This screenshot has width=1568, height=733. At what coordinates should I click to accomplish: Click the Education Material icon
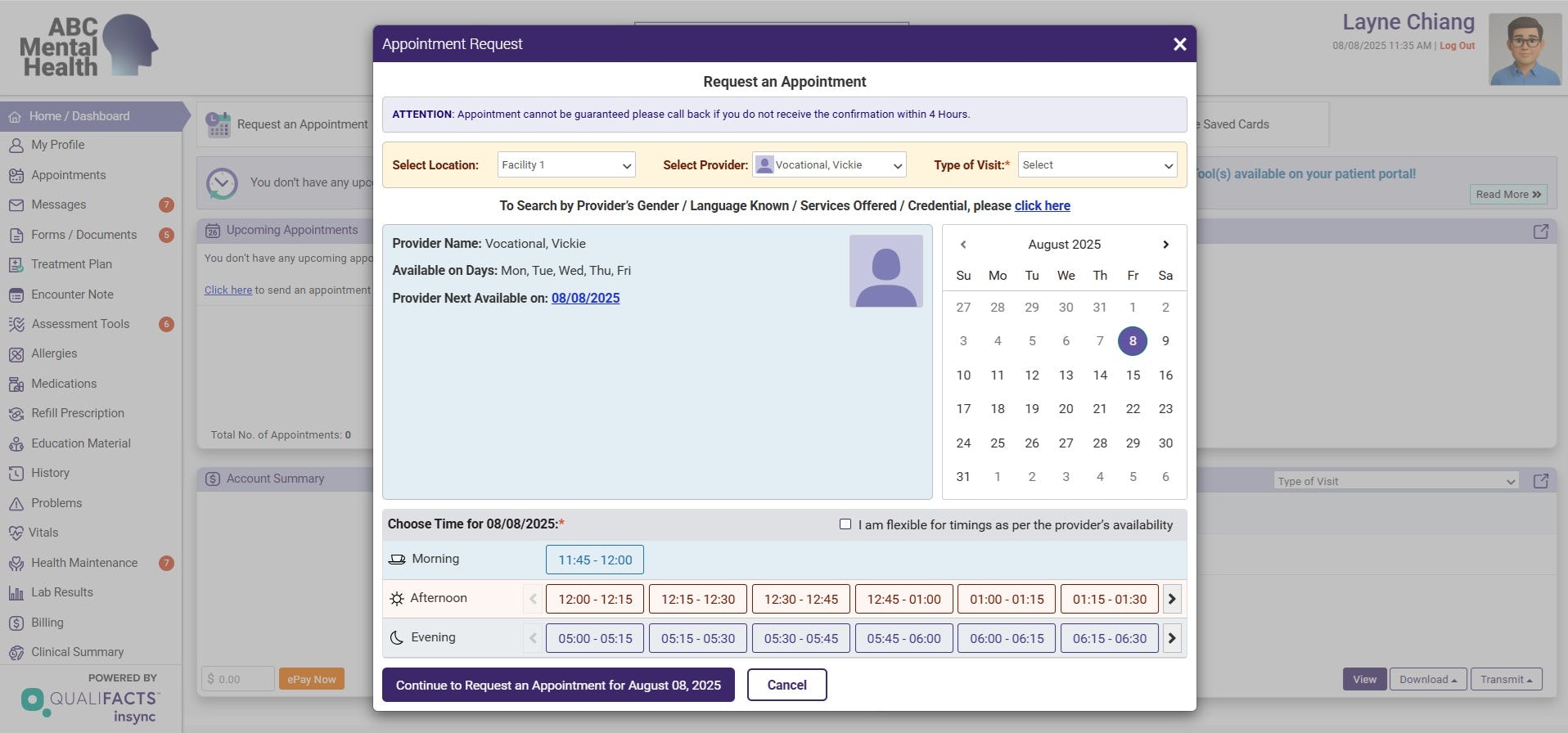16,444
